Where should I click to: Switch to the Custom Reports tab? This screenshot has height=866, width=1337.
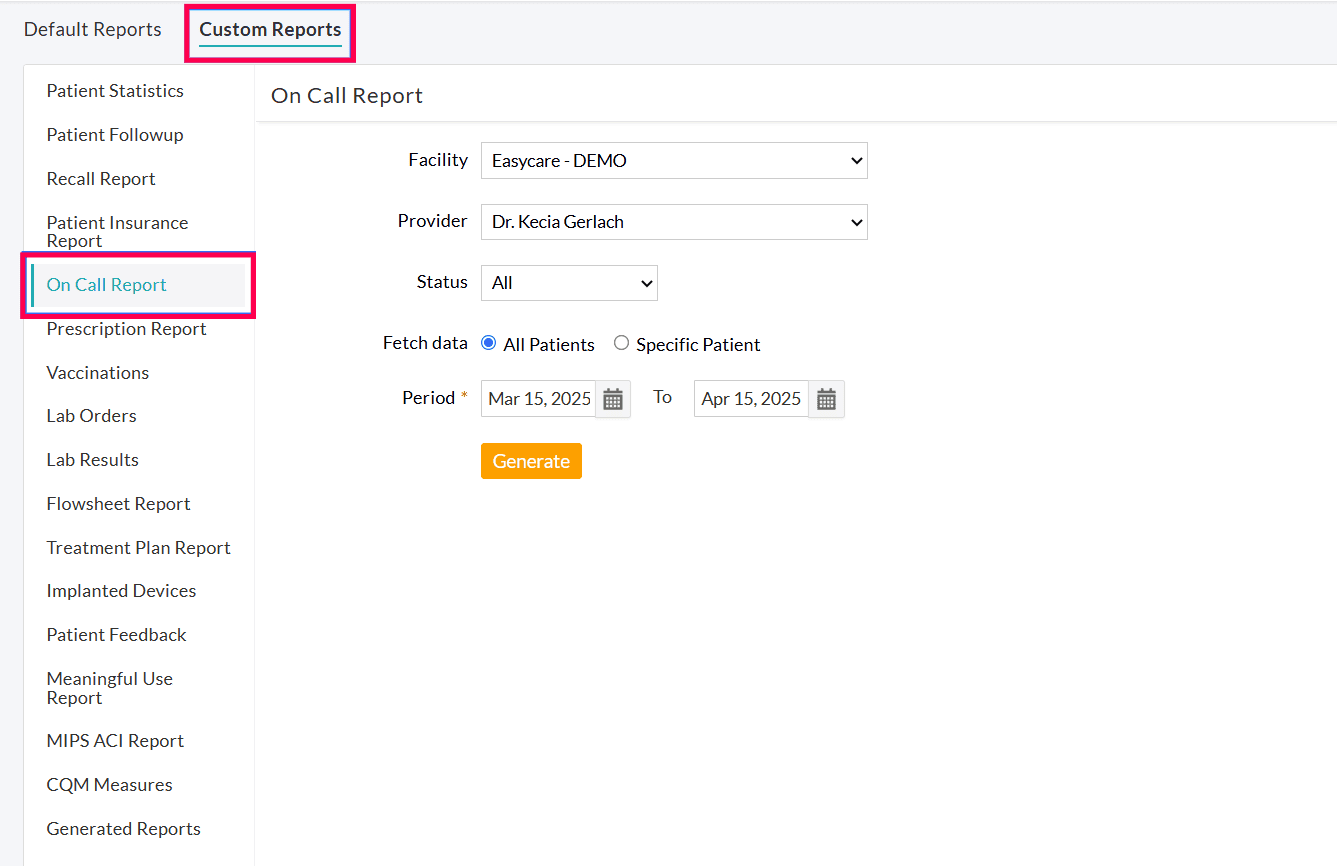coord(269,29)
